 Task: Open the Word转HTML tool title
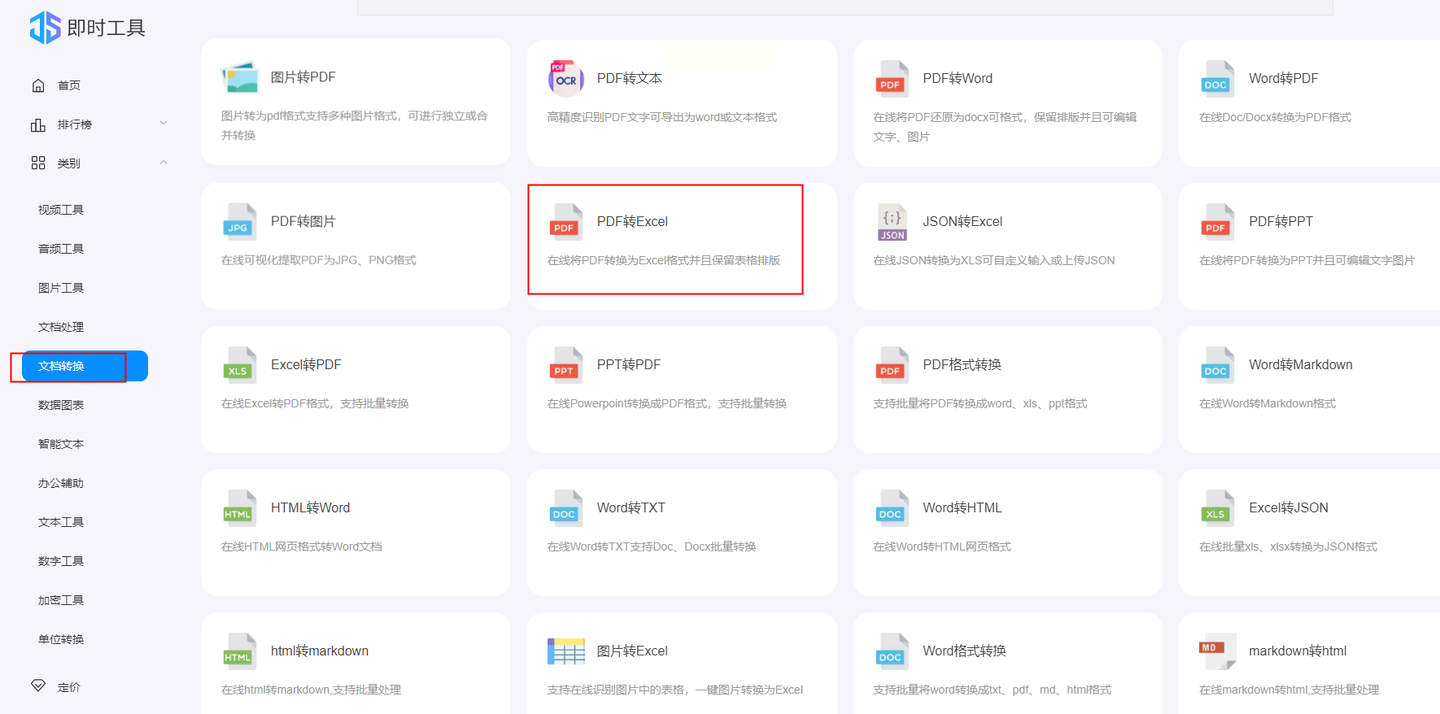click(962, 507)
